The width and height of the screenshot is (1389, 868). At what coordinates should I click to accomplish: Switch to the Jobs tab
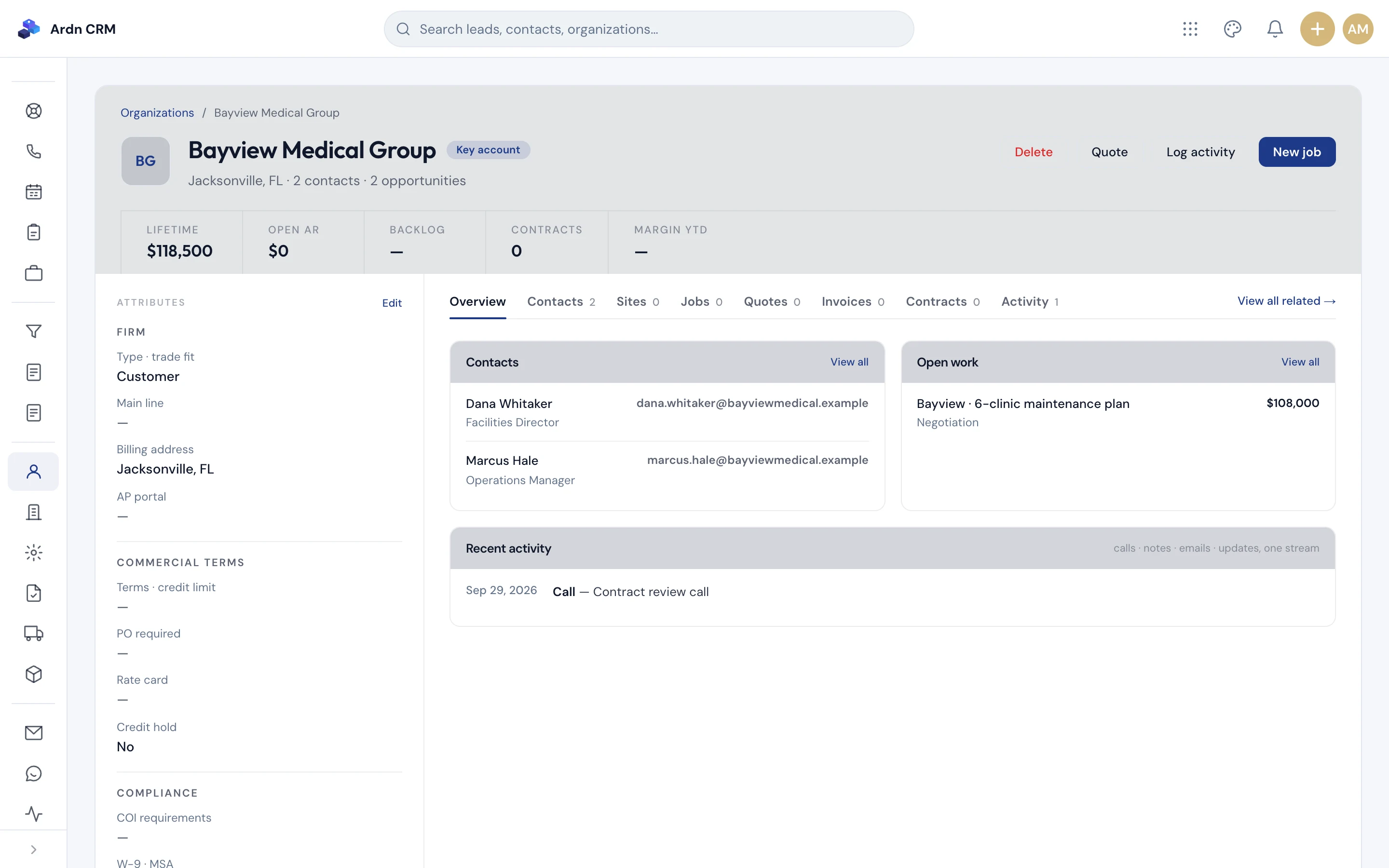701,301
